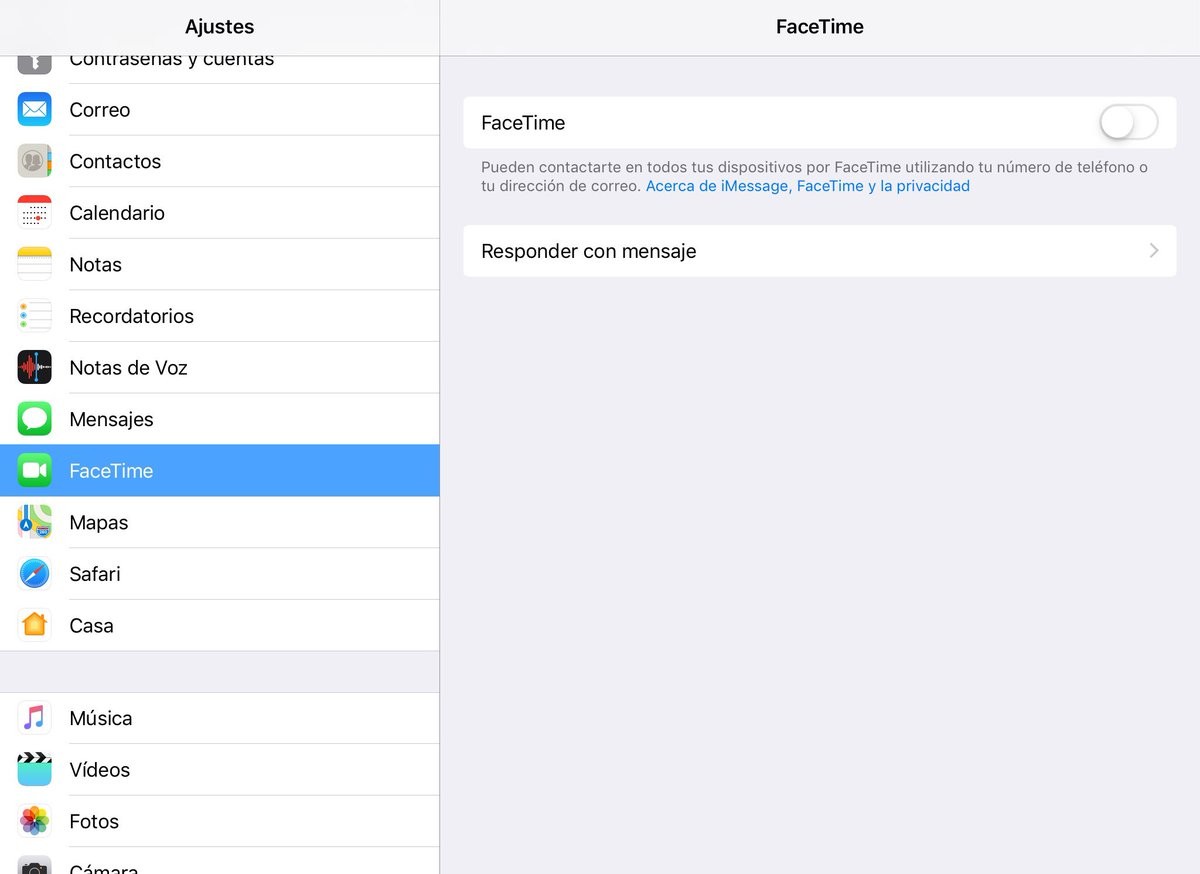Select the highlighted FaceTime sidebar label

tap(111, 471)
